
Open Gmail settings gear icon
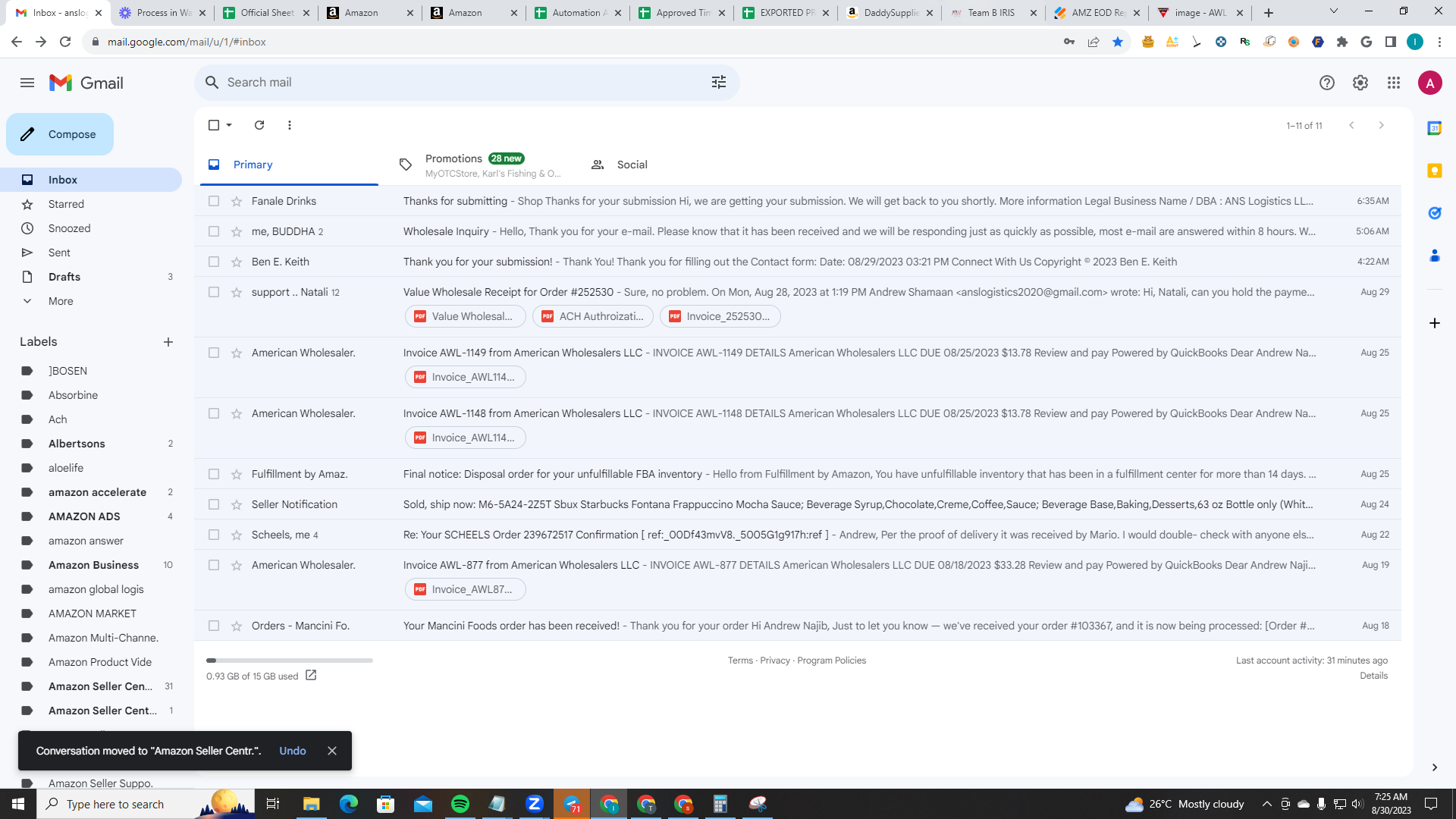(x=1360, y=83)
